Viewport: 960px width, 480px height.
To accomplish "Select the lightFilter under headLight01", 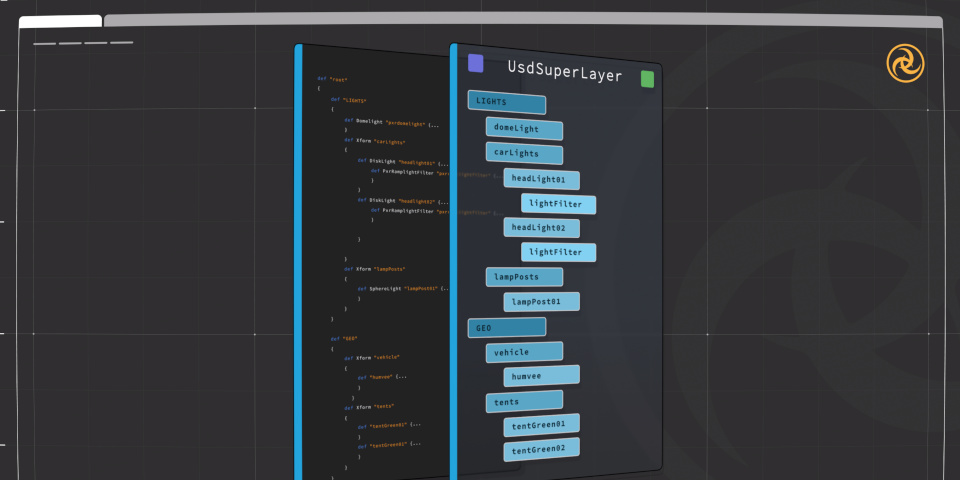I will [558, 204].
